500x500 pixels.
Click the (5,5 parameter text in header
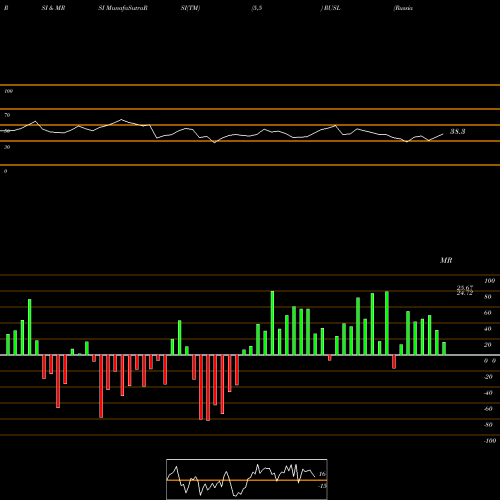point(257,8)
